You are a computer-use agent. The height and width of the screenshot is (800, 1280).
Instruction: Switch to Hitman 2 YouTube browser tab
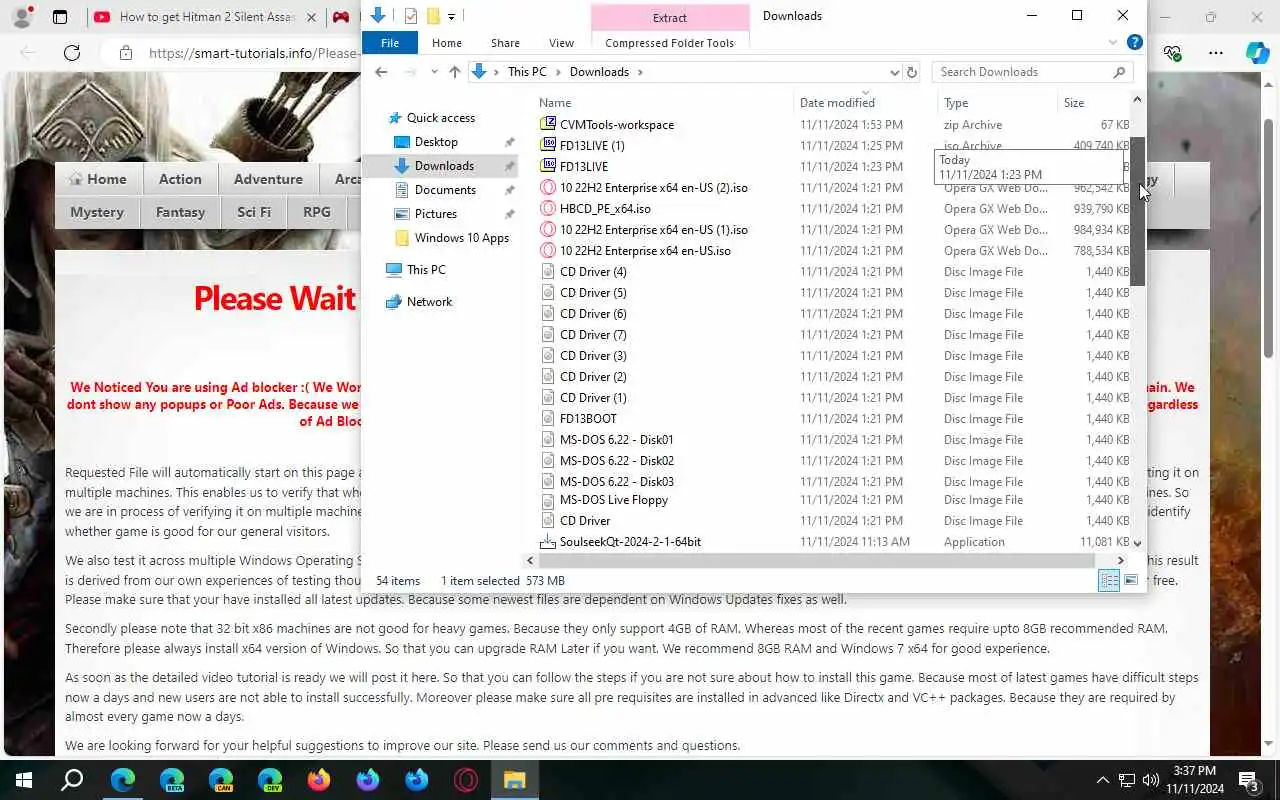click(x=205, y=17)
